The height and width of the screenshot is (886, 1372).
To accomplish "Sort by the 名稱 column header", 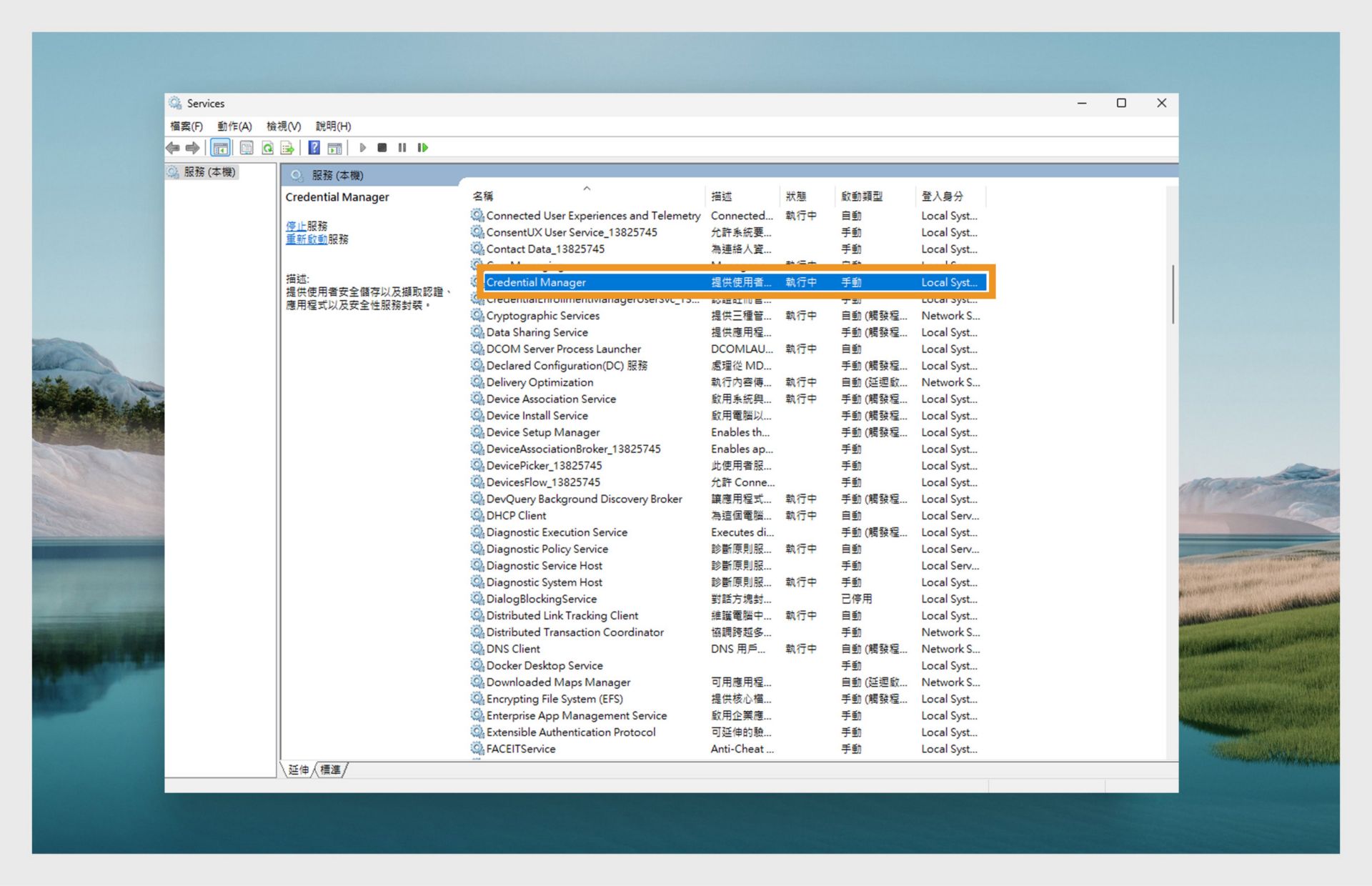I will [483, 196].
